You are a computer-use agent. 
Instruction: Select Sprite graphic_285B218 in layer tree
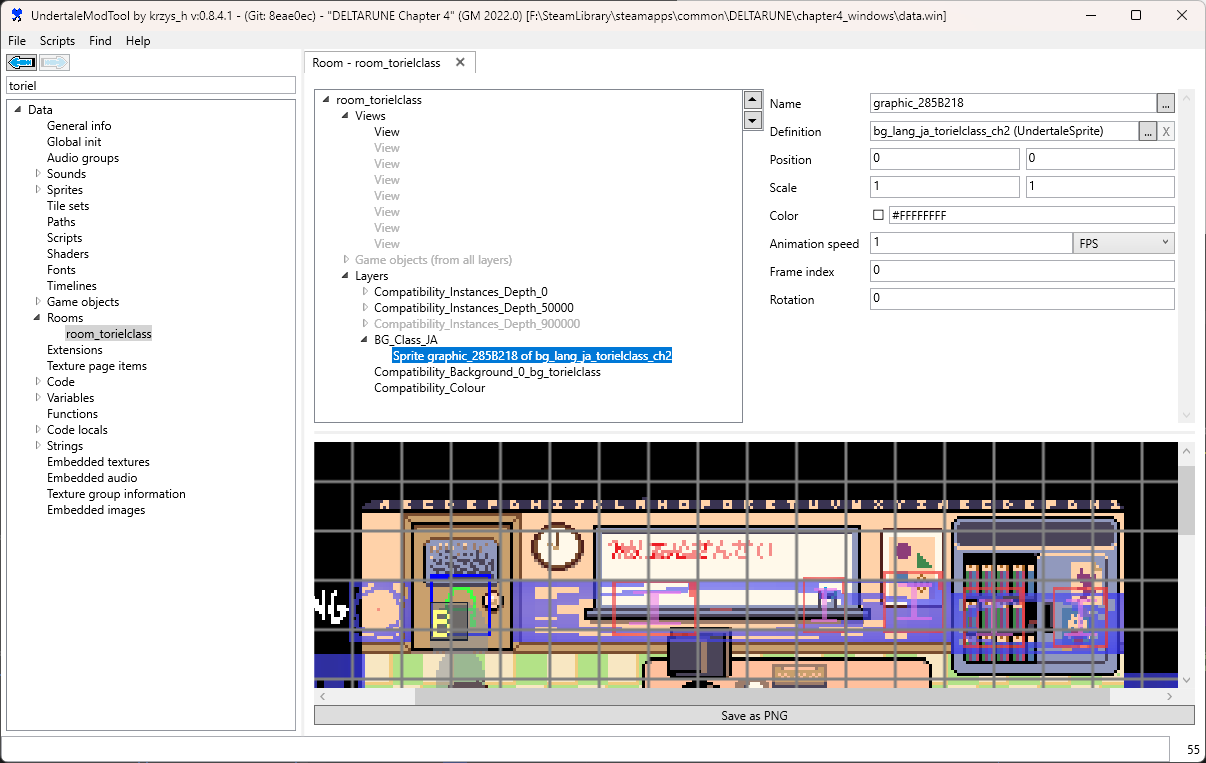coord(532,356)
